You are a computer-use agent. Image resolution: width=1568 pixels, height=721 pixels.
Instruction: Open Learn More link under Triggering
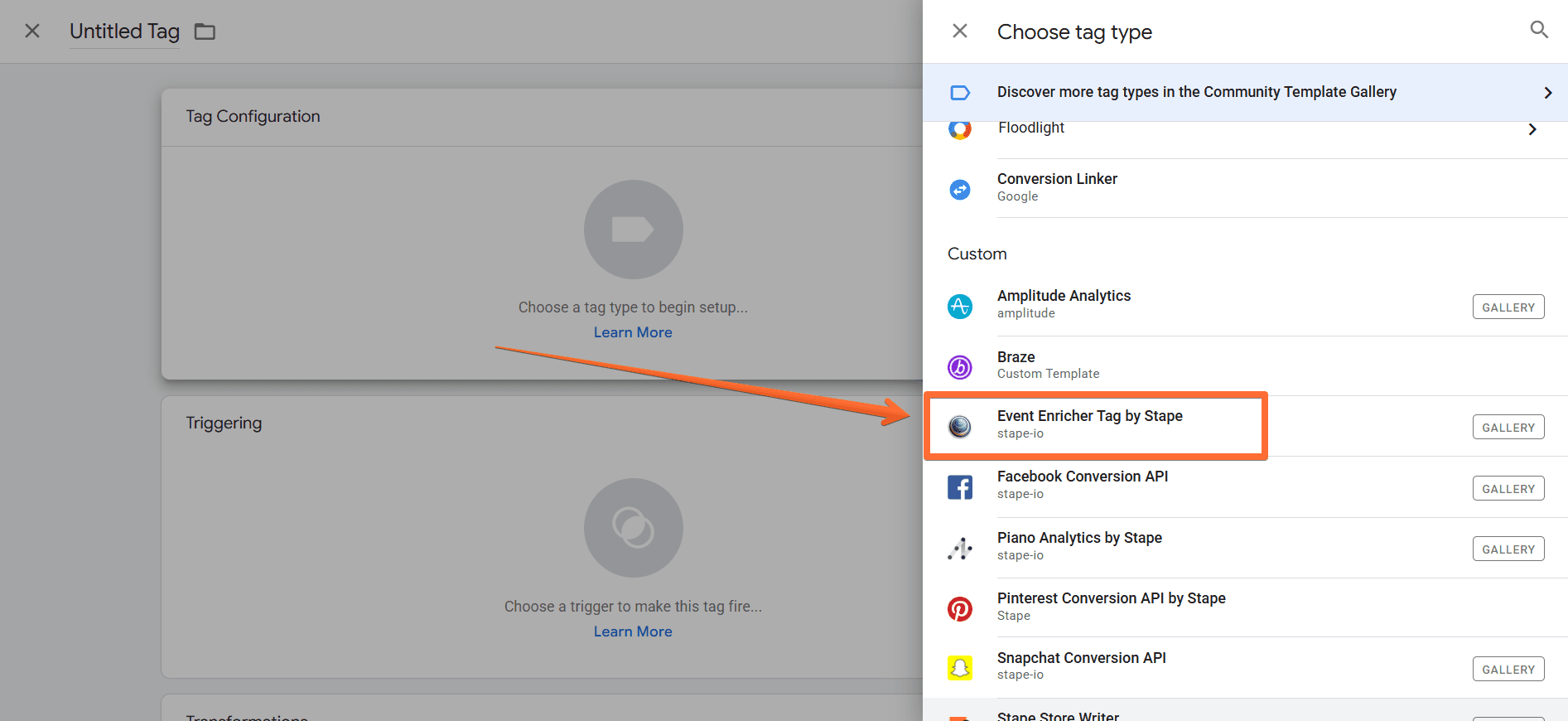[x=633, y=631]
